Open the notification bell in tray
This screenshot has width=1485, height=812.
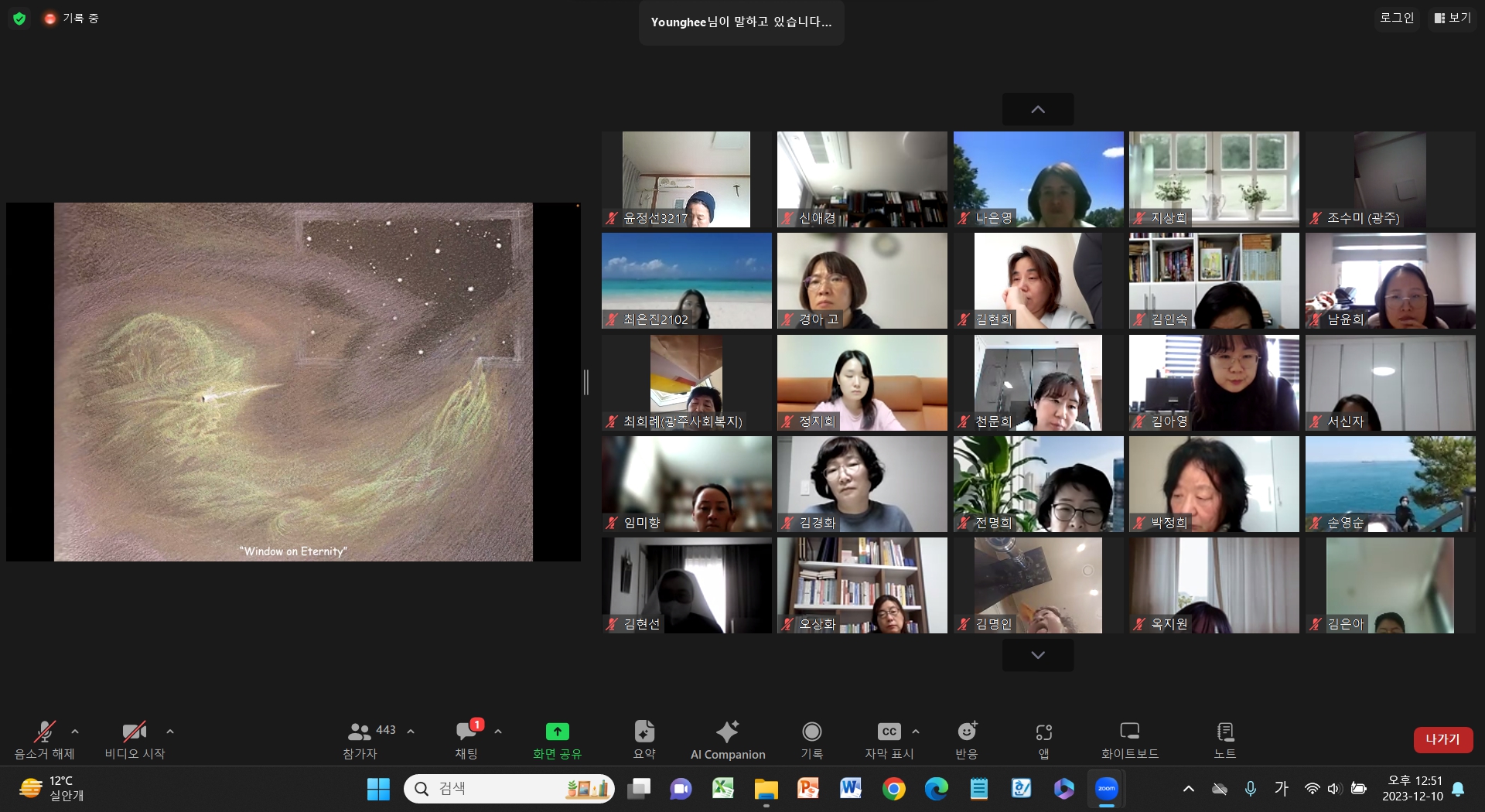1458,789
